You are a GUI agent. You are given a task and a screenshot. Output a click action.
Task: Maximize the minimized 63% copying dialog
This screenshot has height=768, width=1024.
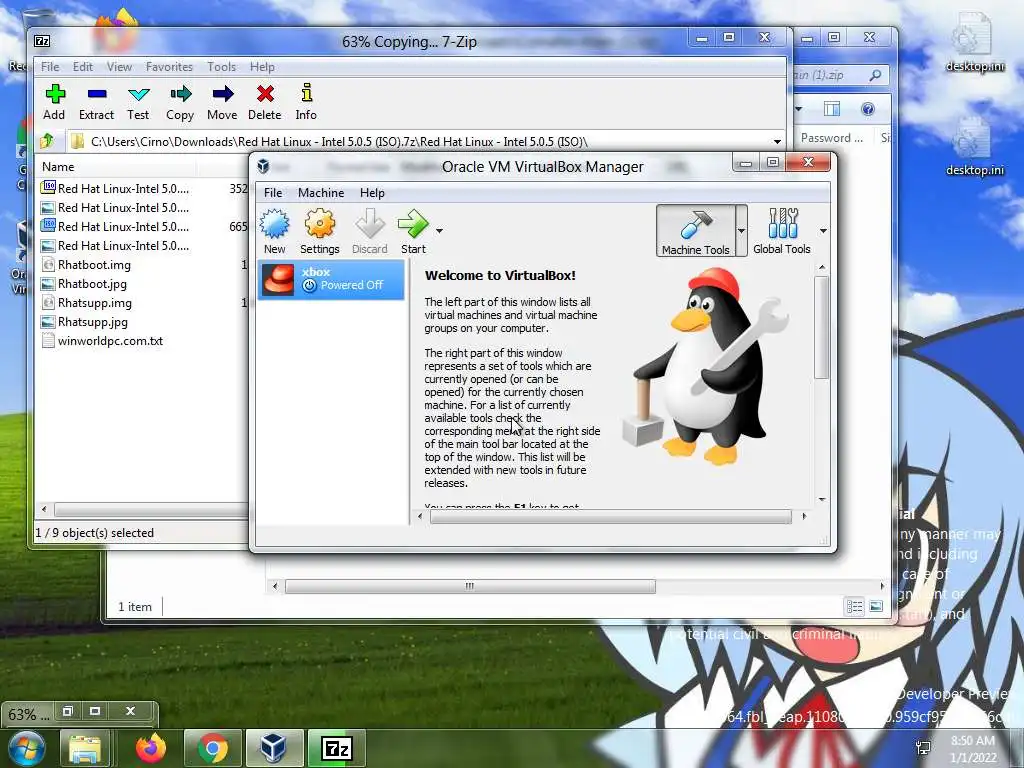95,711
